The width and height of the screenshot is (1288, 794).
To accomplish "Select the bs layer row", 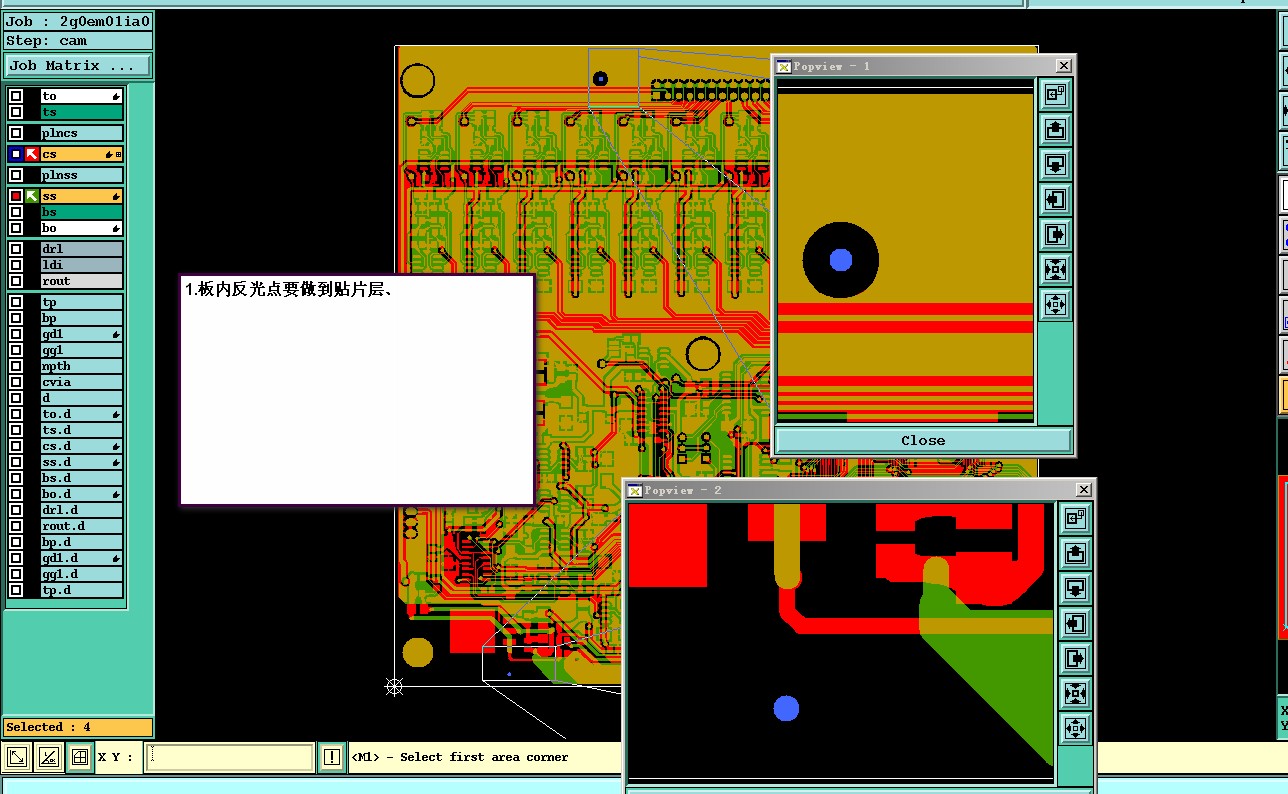I will [x=82, y=212].
